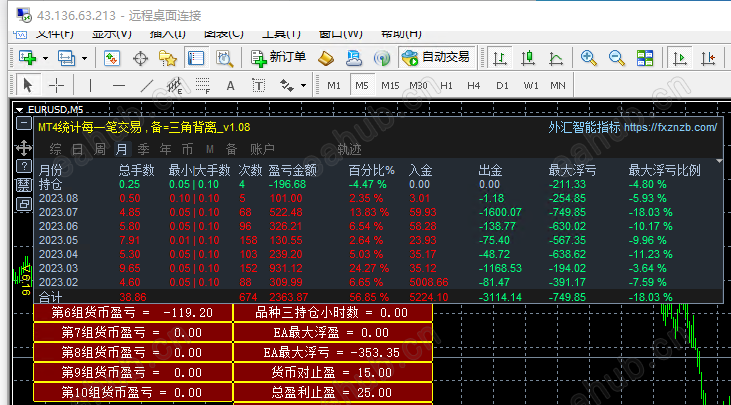
Task: Select the text label 'T' tool
Action: tap(258, 85)
